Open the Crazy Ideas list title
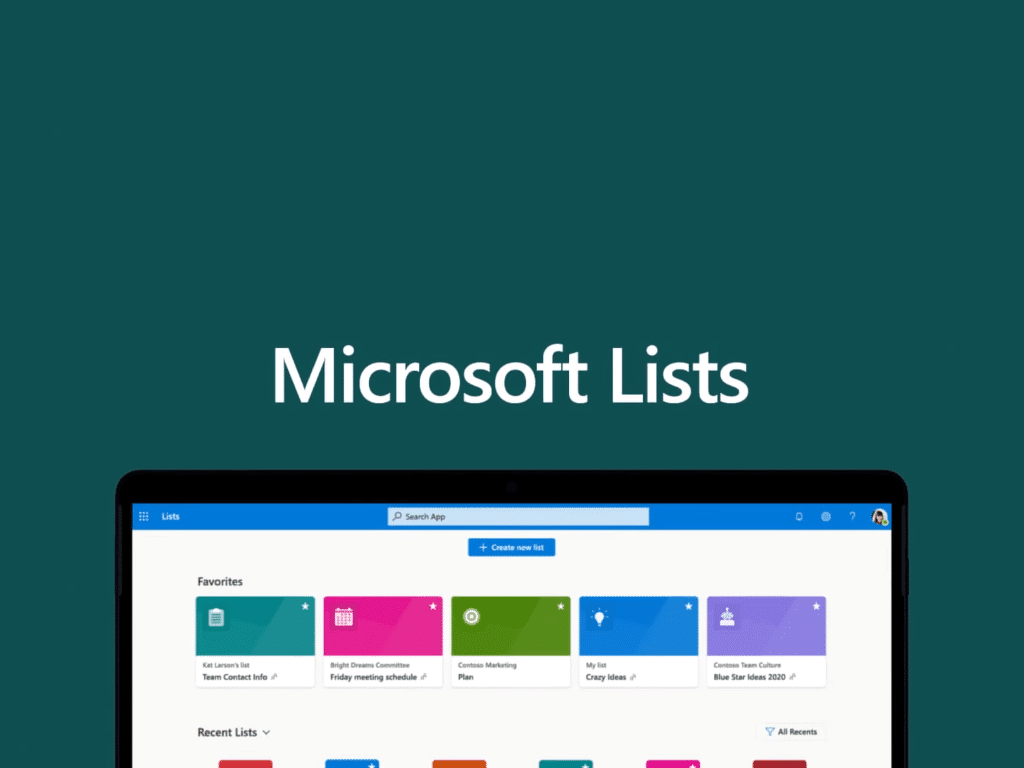1024x768 pixels. [606, 677]
